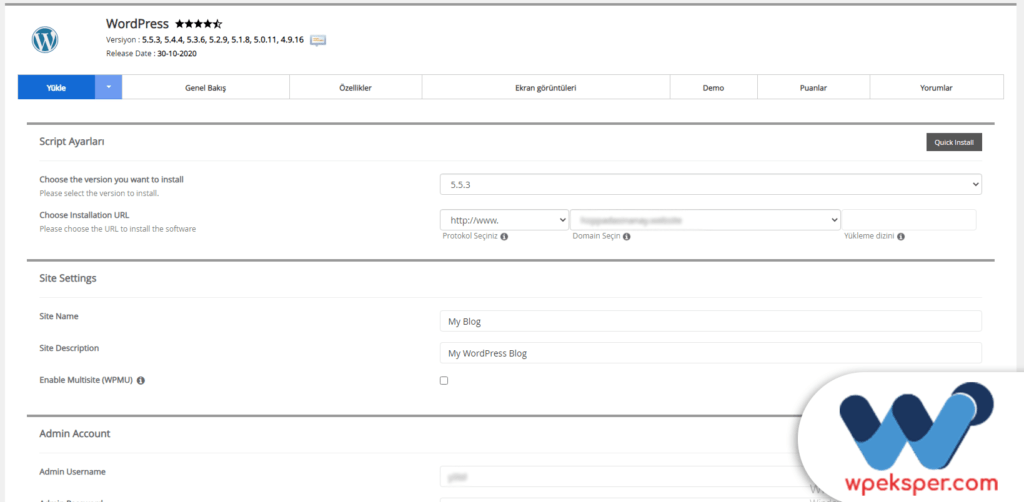Click the Site Description field
The image size is (1024, 502).
click(x=711, y=353)
